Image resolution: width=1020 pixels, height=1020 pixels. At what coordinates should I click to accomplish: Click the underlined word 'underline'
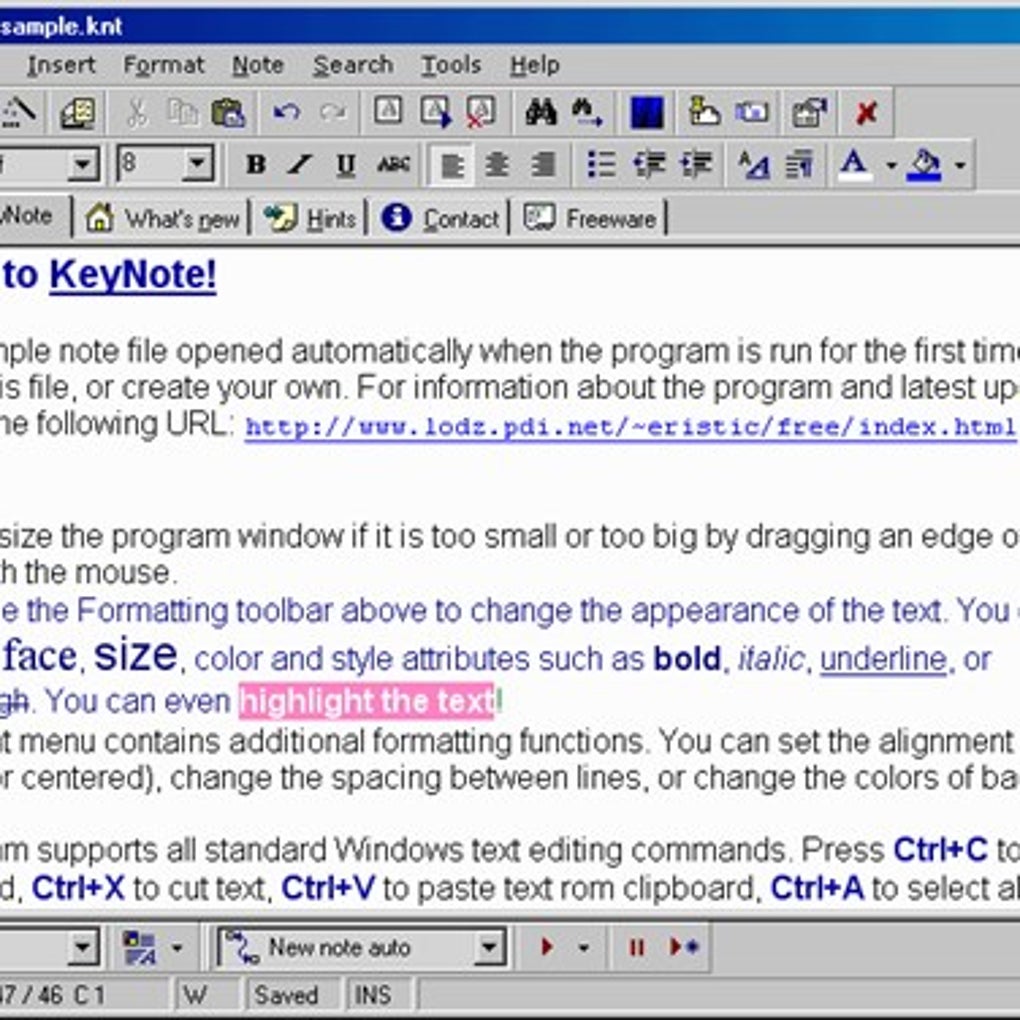pyautogui.click(x=883, y=659)
